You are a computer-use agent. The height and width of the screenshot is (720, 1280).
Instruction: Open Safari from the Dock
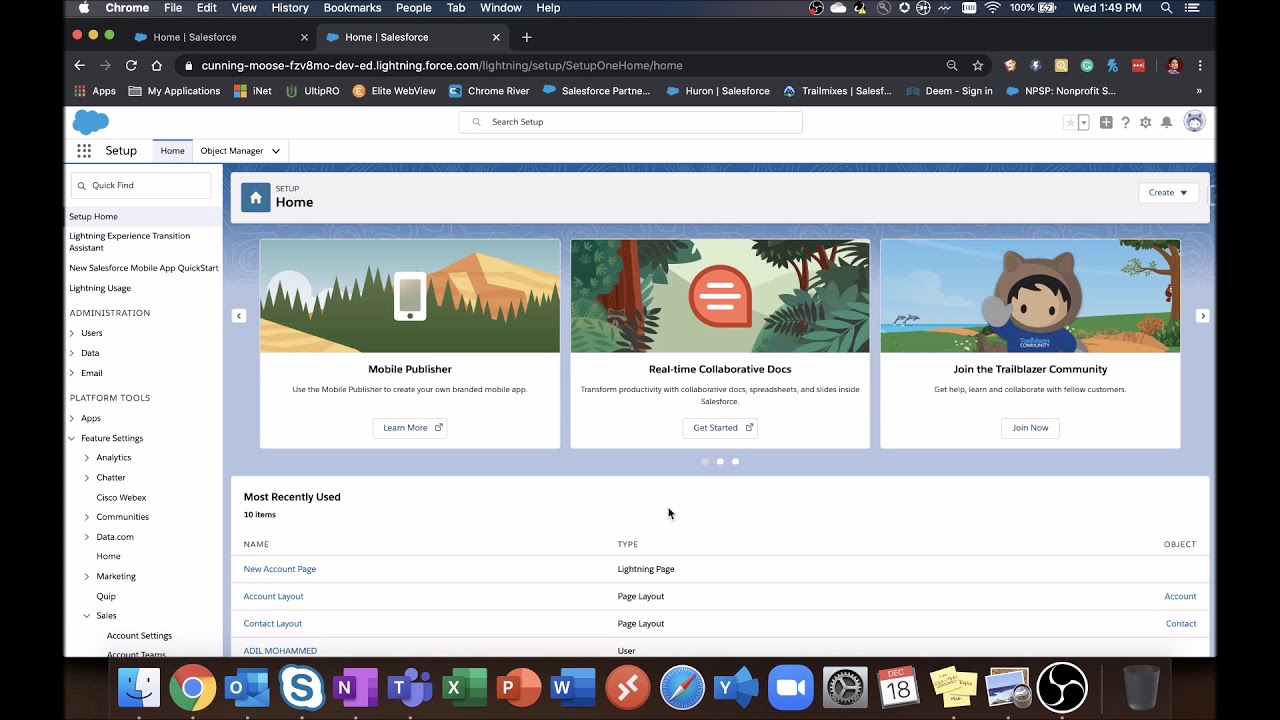tap(682, 688)
